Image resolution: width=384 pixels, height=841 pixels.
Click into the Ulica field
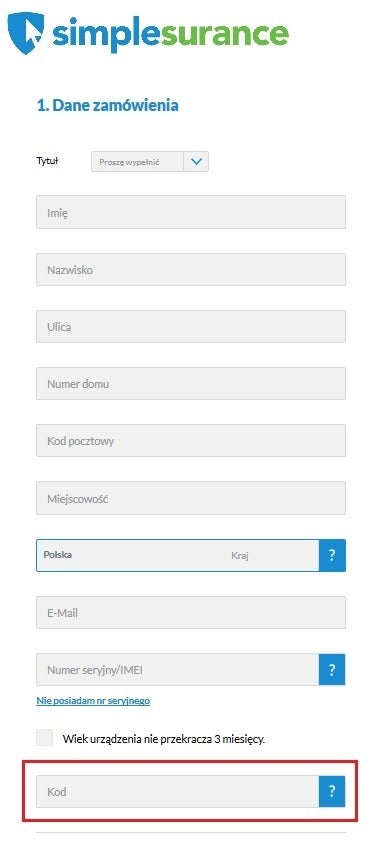coord(191,326)
